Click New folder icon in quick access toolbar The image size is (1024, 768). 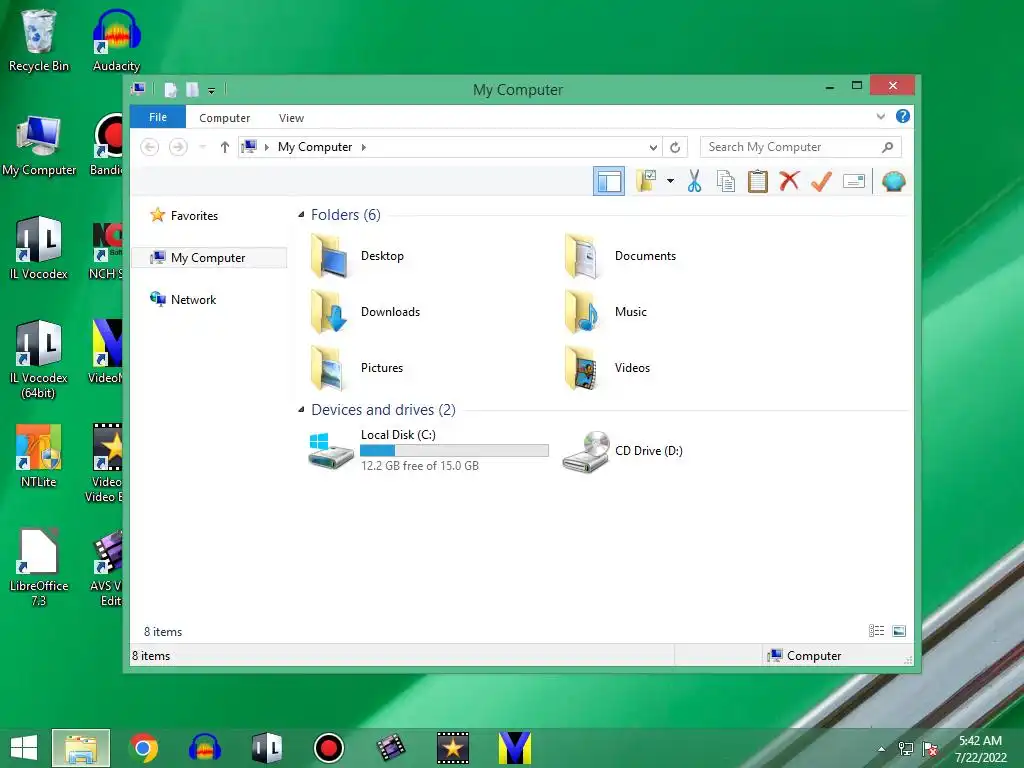pyautogui.click(x=192, y=89)
